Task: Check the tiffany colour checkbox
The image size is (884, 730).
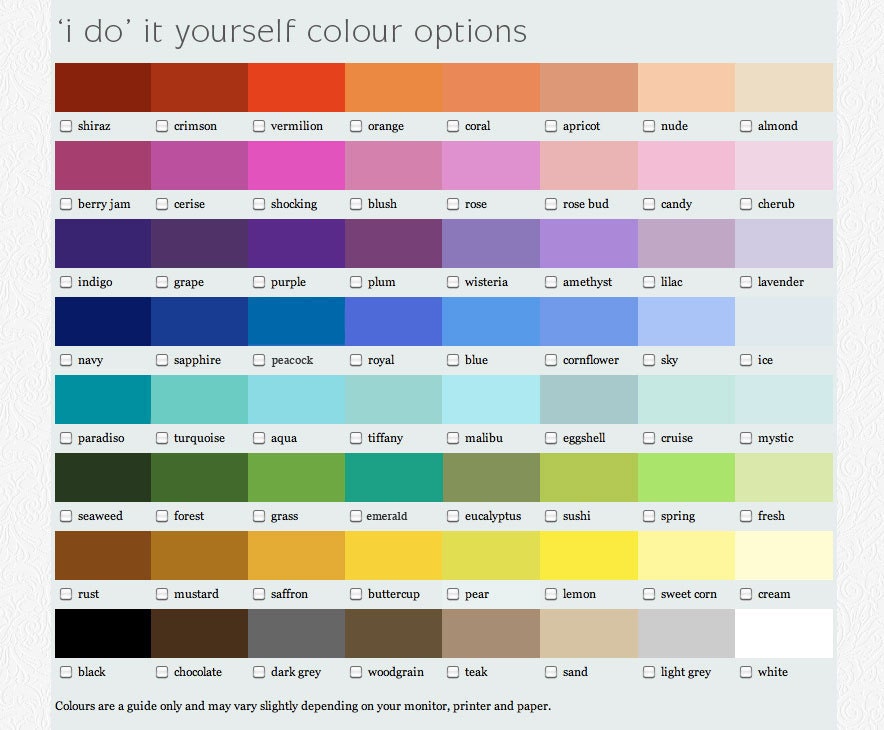Action: click(x=356, y=437)
